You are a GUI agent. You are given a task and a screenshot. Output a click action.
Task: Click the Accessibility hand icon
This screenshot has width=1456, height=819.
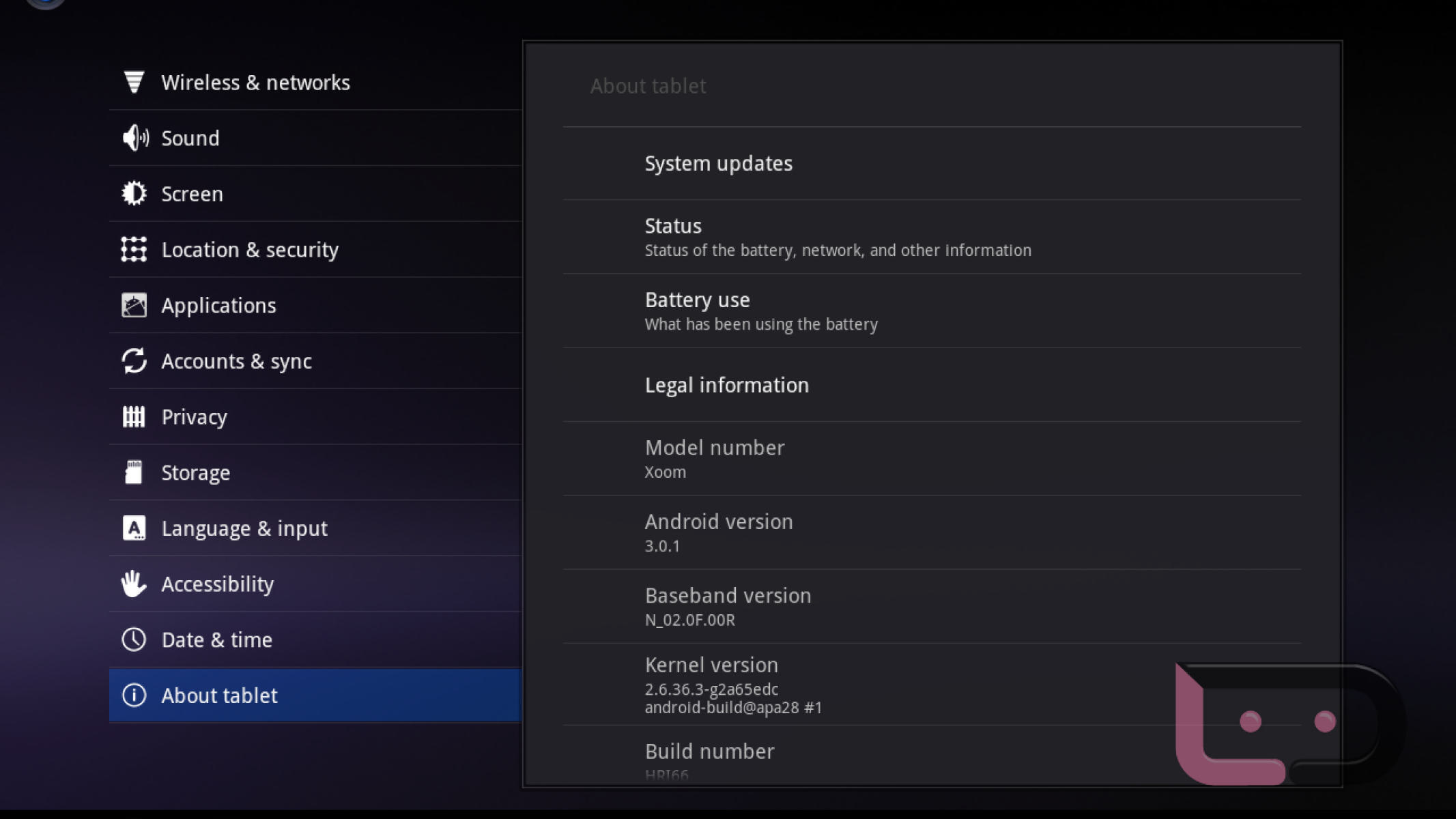pyautogui.click(x=134, y=584)
